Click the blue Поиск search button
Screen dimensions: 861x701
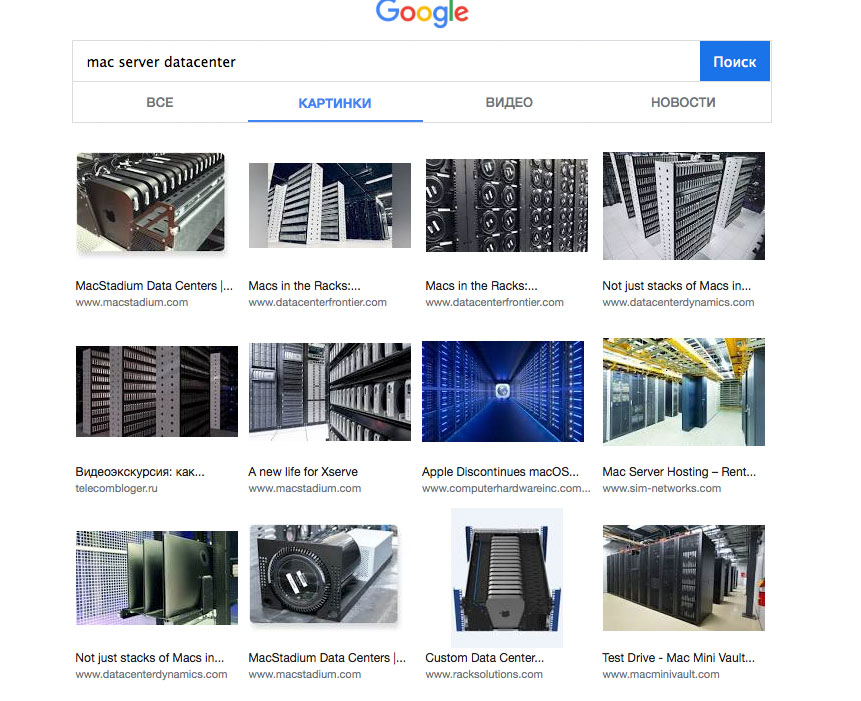(735, 61)
